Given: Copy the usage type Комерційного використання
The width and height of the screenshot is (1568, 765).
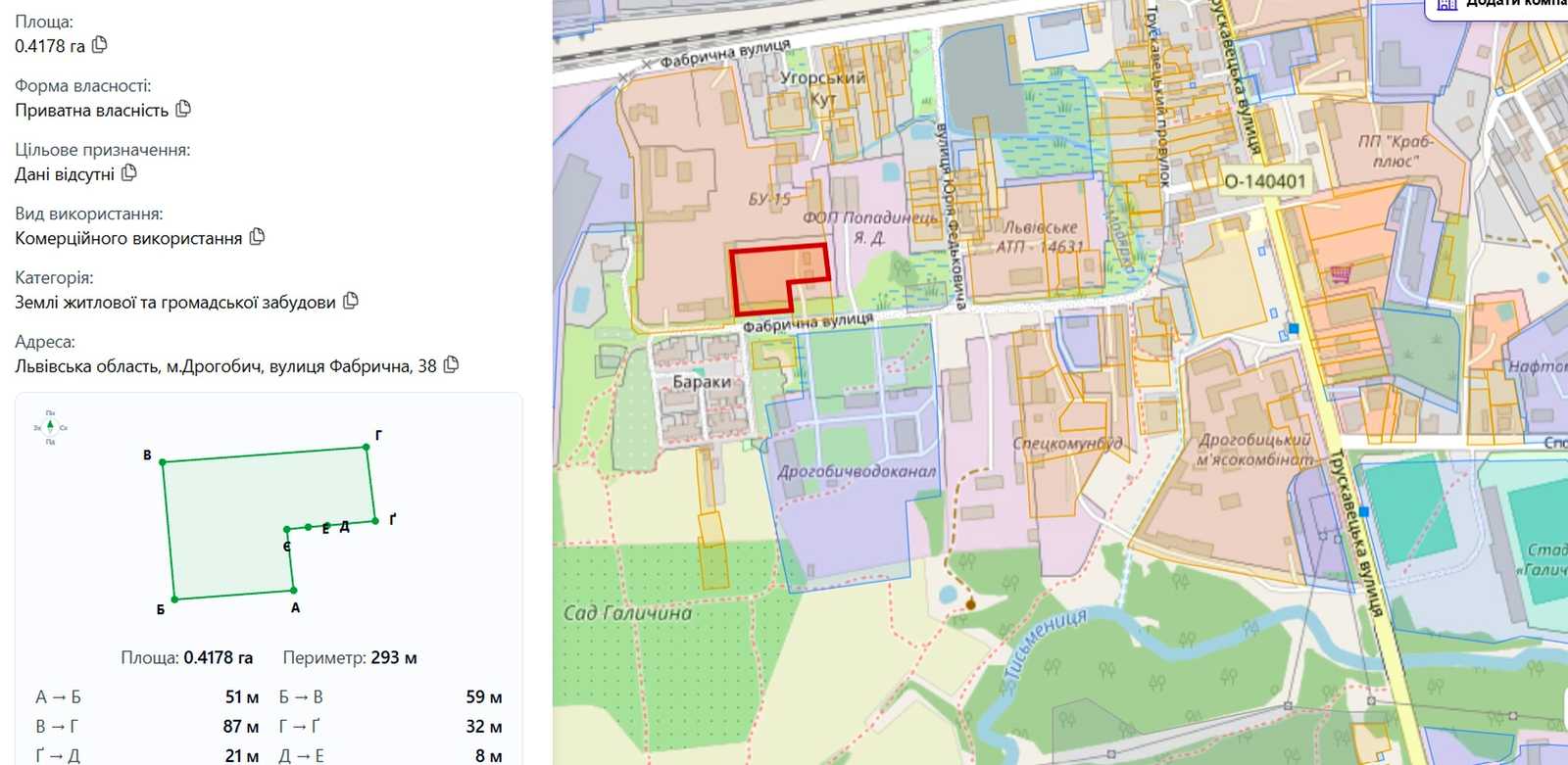Looking at the screenshot, I should (x=257, y=237).
